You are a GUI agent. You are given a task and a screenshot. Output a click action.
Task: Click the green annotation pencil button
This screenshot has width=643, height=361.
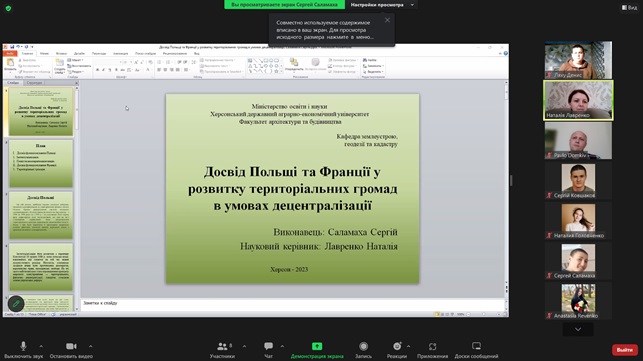pyautogui.click(x=16, y=304)
